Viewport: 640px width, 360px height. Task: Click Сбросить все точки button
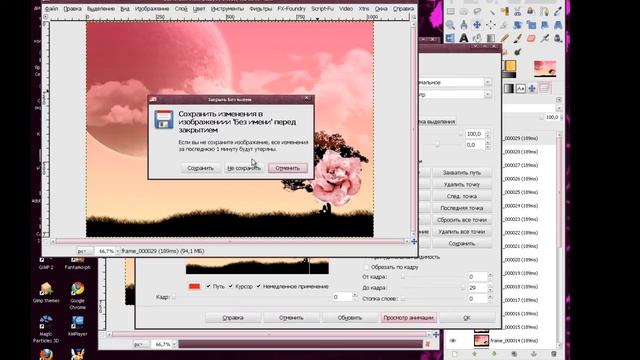click(x=462, y=220)
